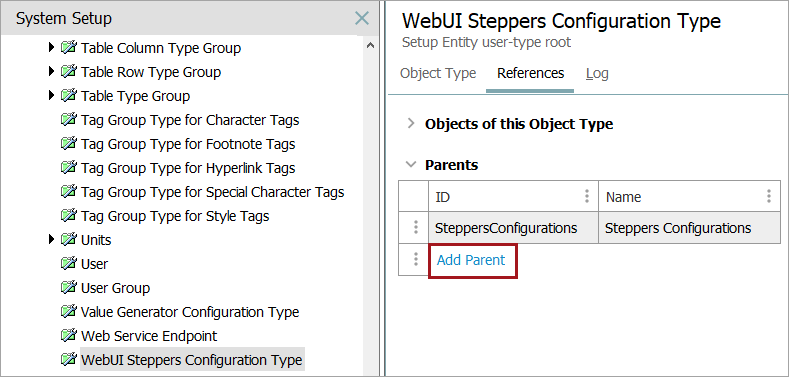Screen dimensions: 789x377
Task: Select Value Generator Configuration Type item
Action: pos(190,312)
